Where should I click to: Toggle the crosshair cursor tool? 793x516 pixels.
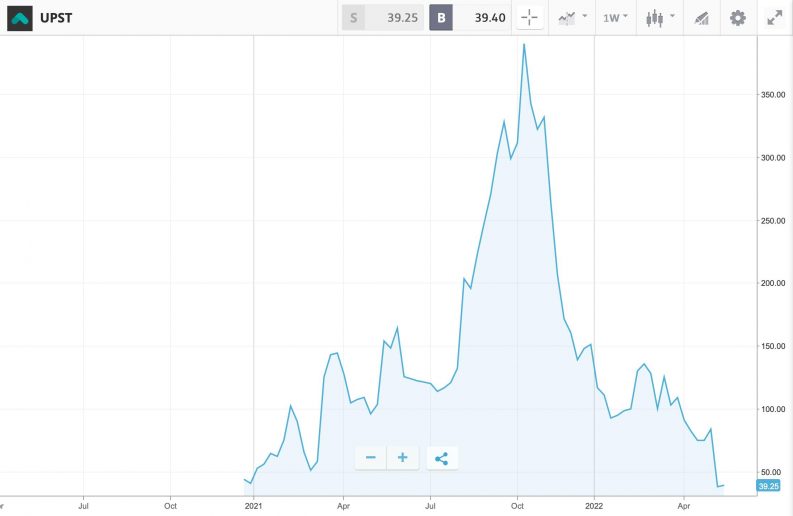530,18
